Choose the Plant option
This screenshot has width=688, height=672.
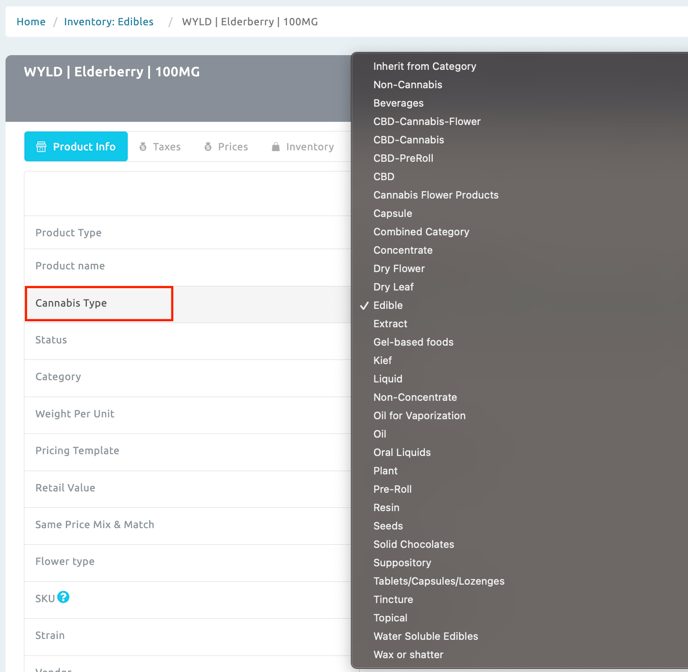pos(385,471)
